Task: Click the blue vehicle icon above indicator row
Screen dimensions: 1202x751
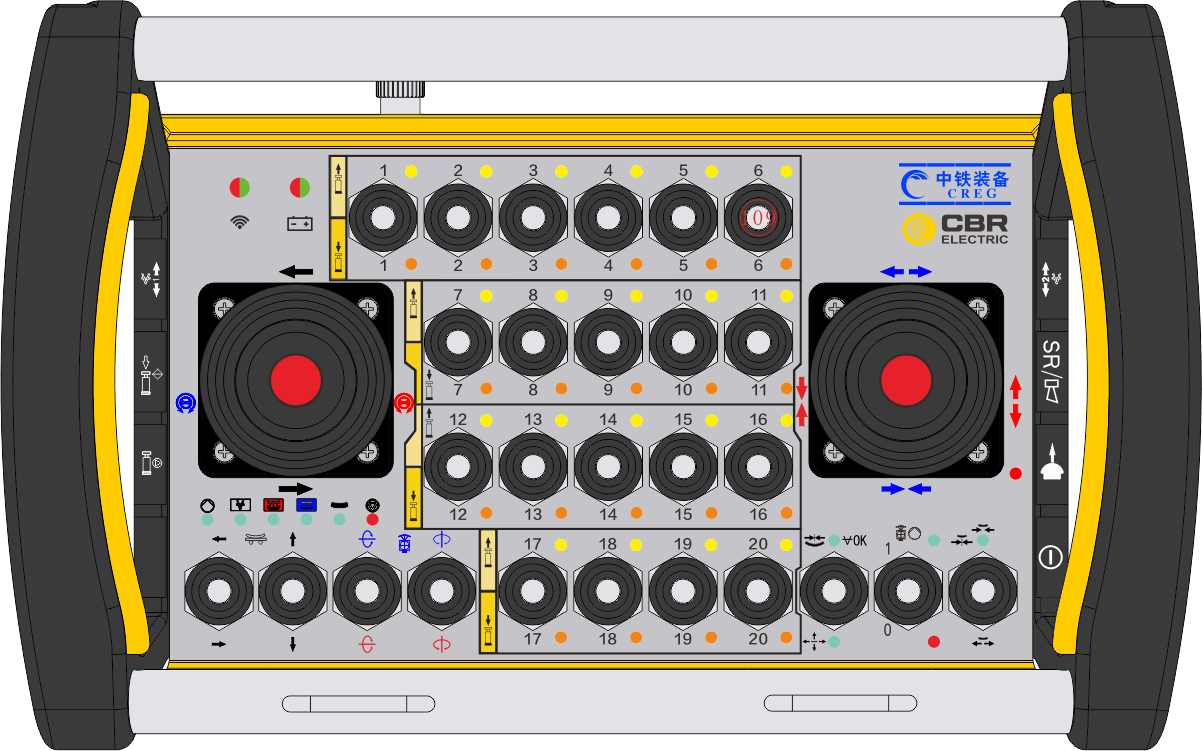Action: (x=306, y=504)
